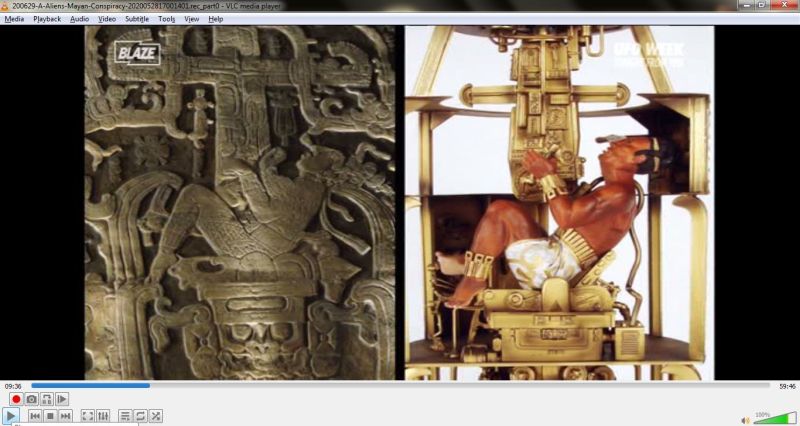This screenshot has width=800, height=426.
Task: Toggle loop repeat mode
Action: click(x=140, y=416)
